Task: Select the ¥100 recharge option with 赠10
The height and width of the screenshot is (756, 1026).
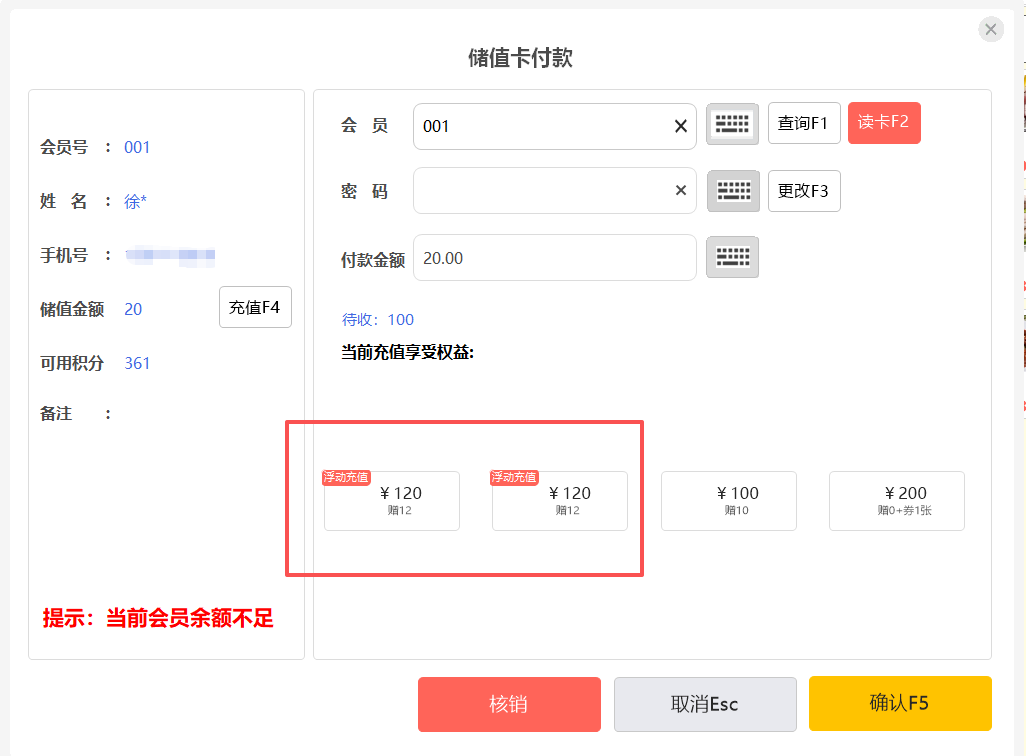Action: click(x=728, y=501)
